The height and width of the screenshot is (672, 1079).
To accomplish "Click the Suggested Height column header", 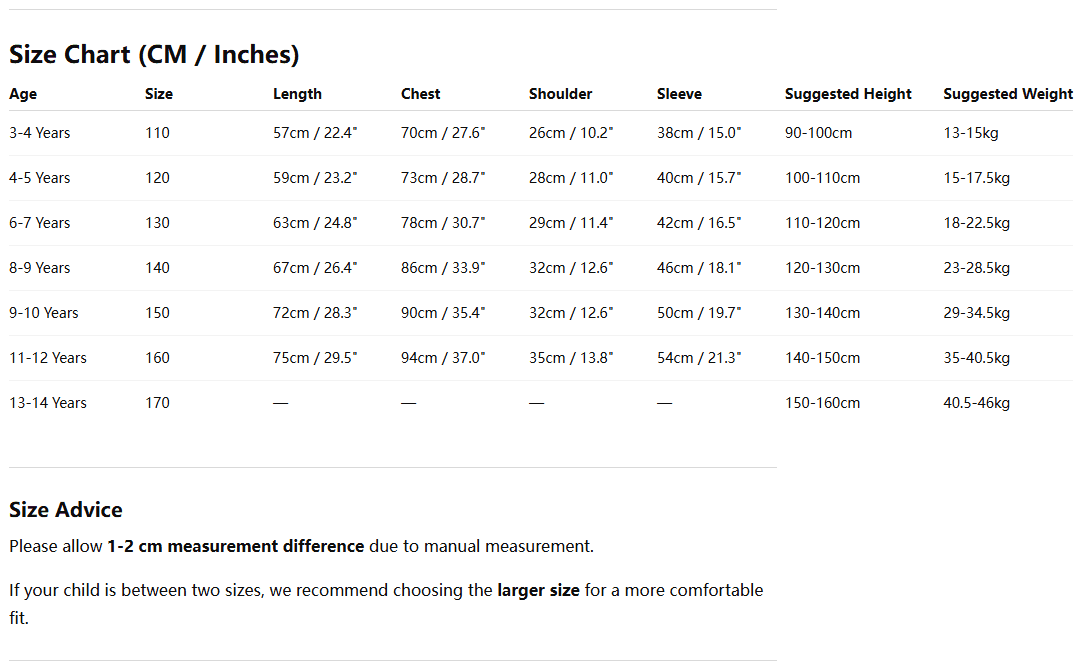I will click(x=848, y=94).
